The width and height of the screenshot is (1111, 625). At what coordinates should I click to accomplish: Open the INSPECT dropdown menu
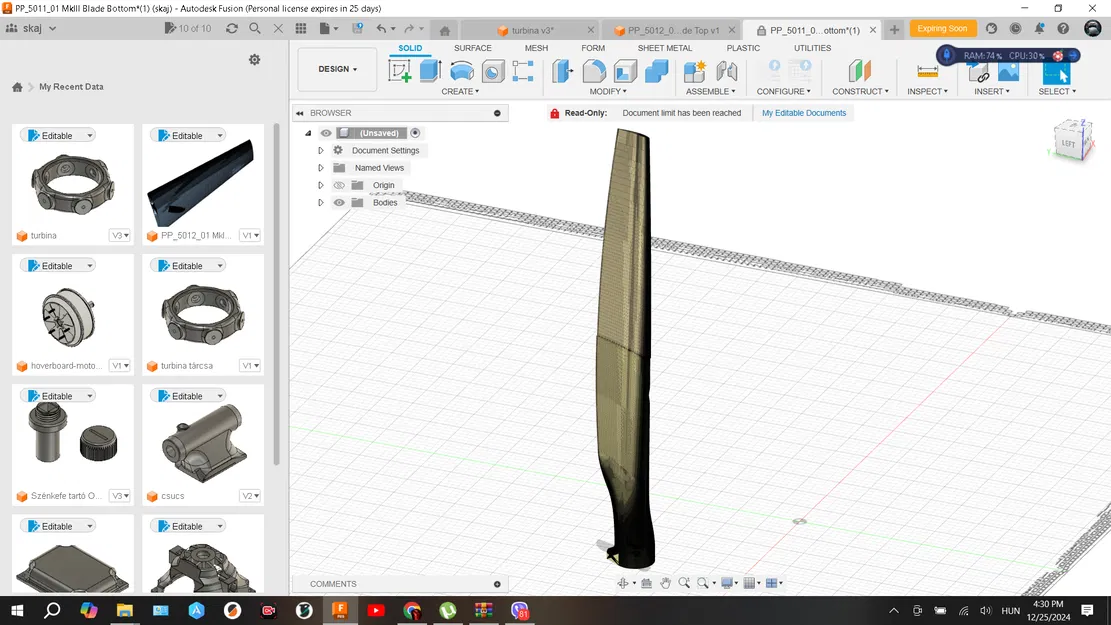[927, 91]
